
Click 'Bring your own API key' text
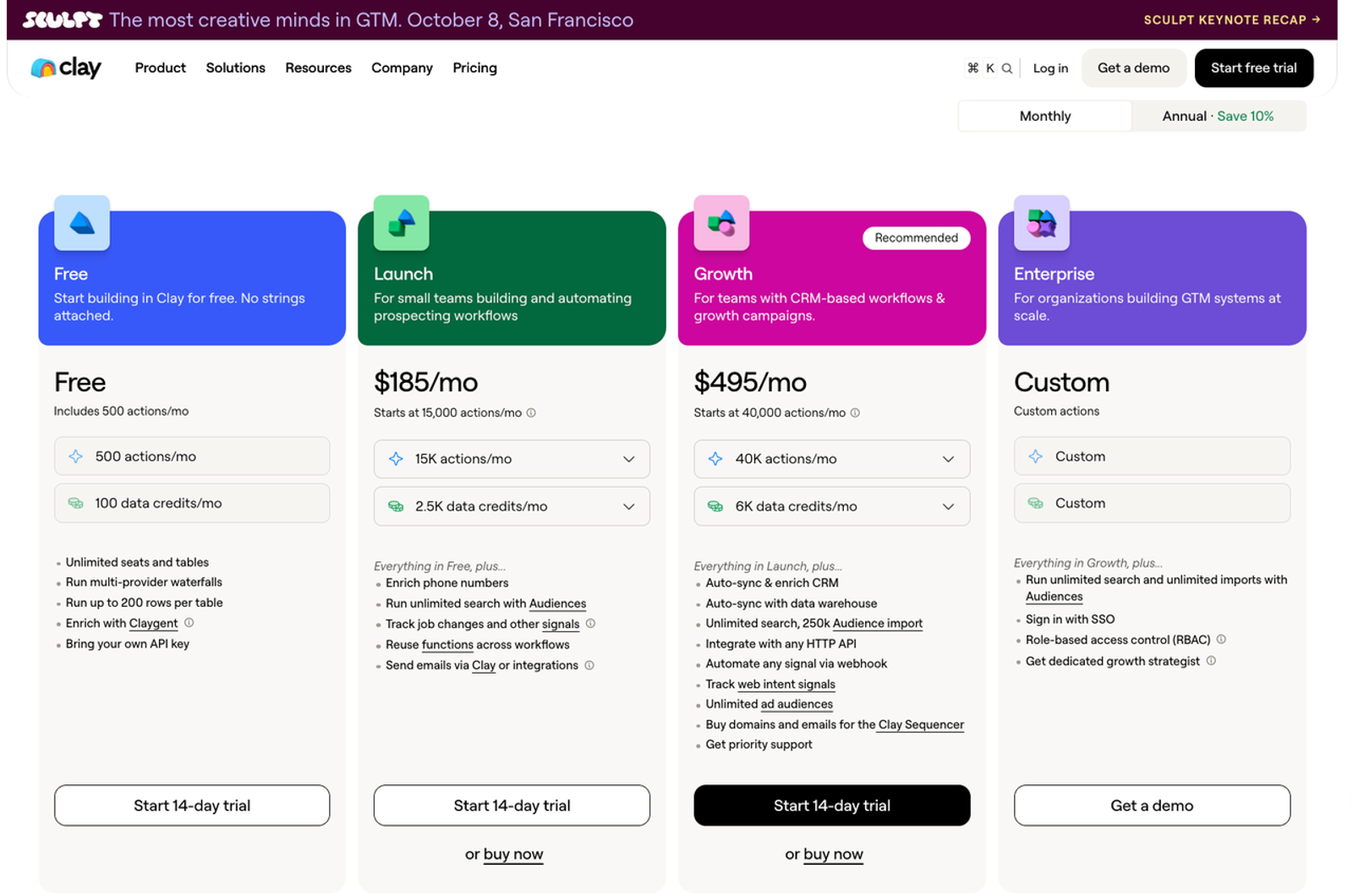pyautogui.click(x=128, y=644)
